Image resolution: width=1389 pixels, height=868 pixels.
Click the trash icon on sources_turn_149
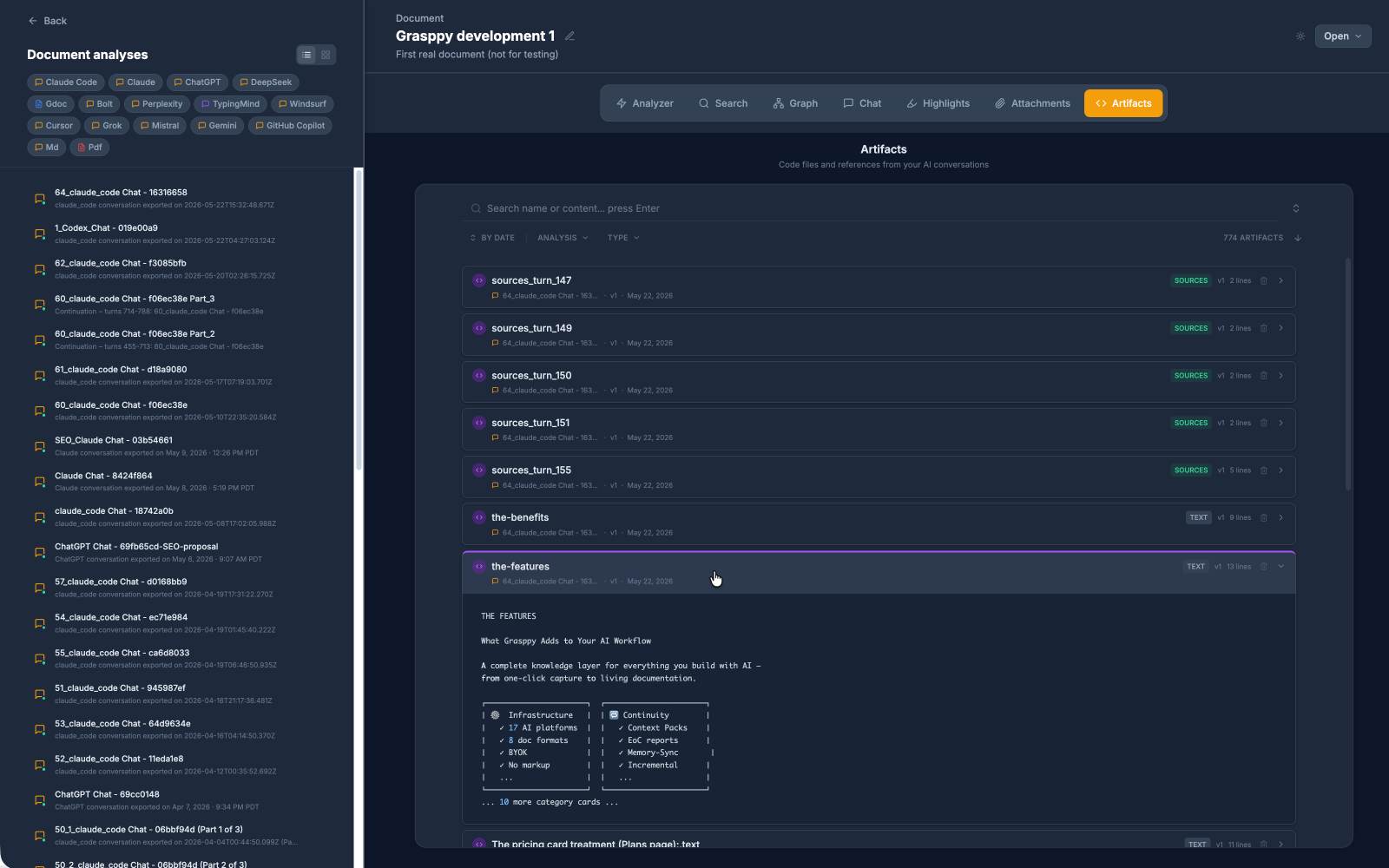point(1263,328)
